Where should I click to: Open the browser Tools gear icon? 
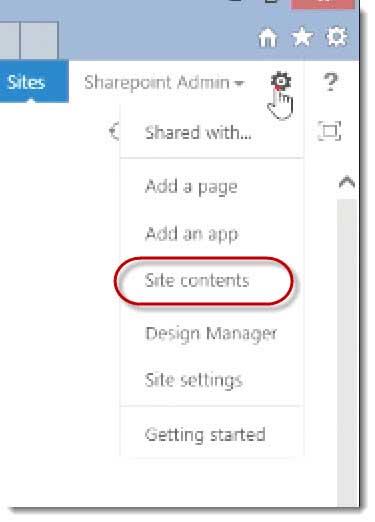pos(336,36)
